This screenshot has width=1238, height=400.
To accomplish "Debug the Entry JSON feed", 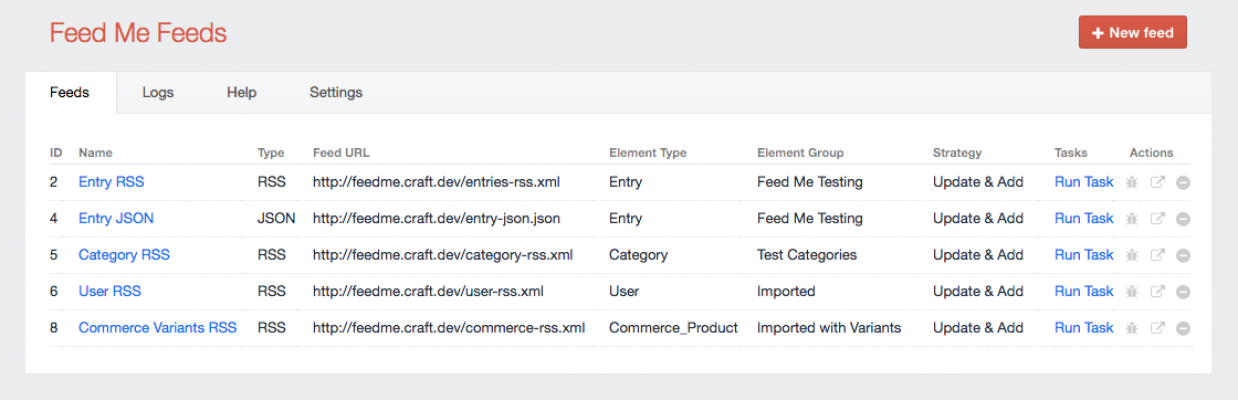I will point(1132,219).
